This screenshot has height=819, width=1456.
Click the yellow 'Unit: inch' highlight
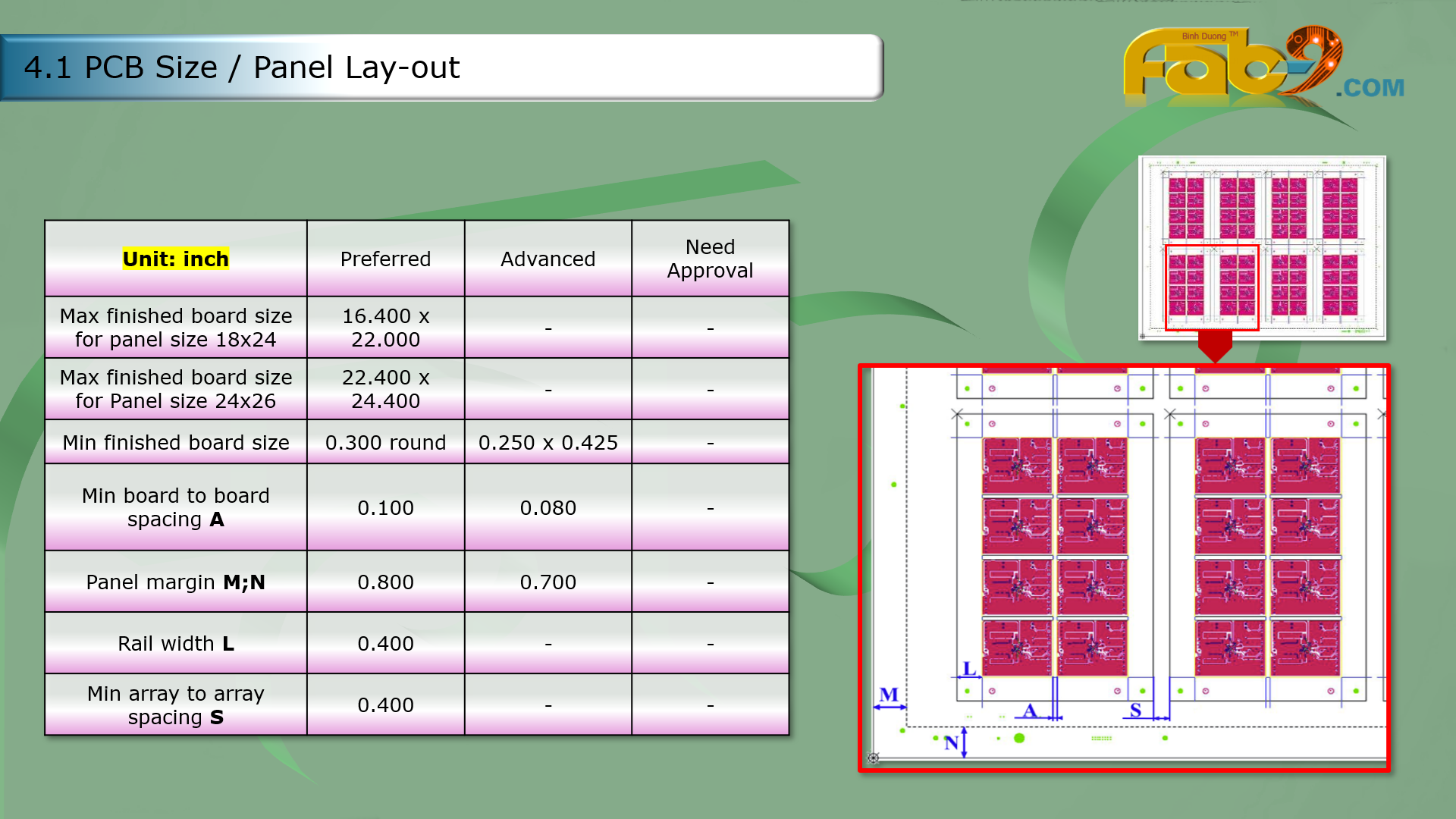click(175, 259)
